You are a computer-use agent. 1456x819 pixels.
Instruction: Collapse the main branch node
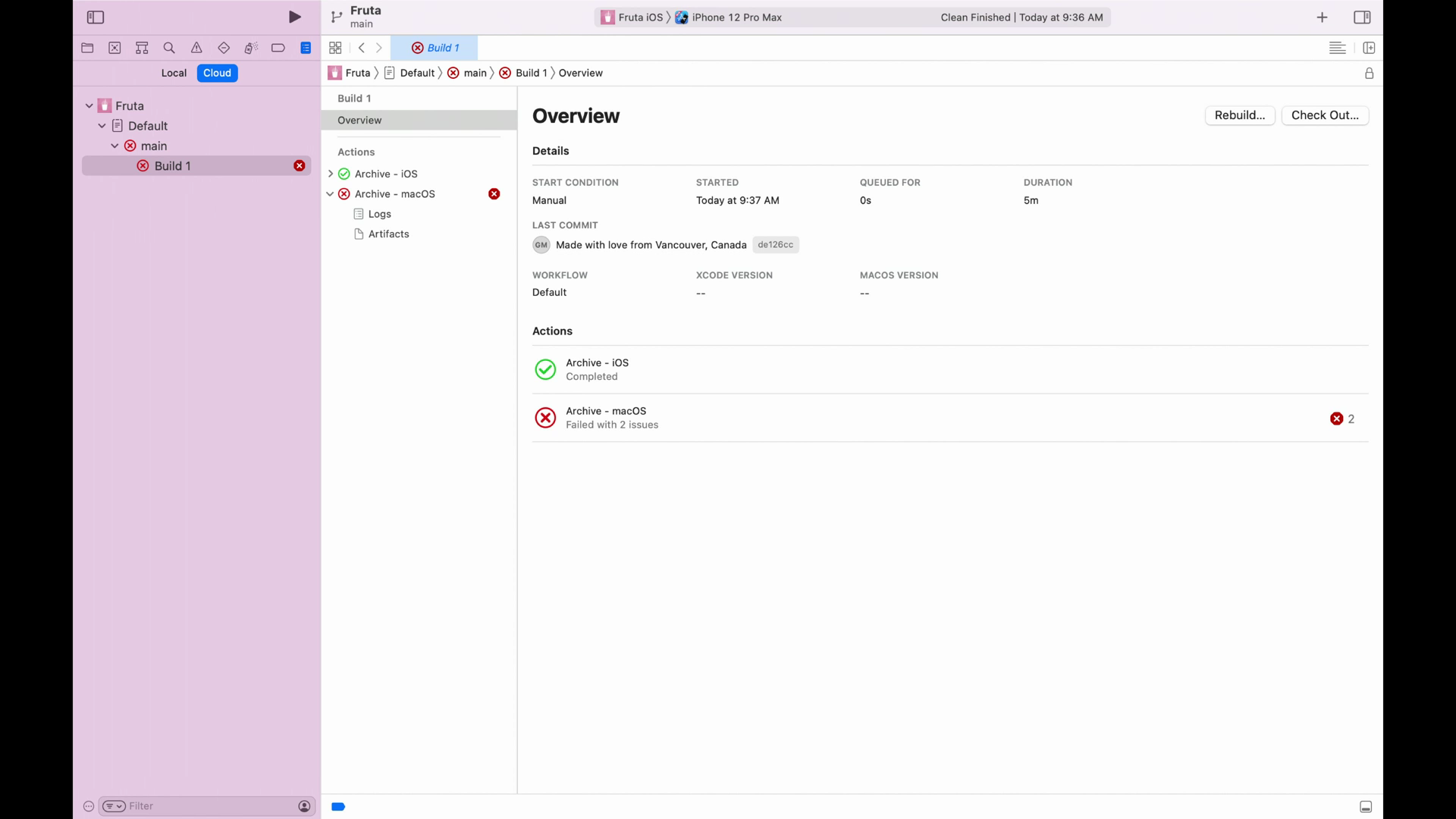115,146
